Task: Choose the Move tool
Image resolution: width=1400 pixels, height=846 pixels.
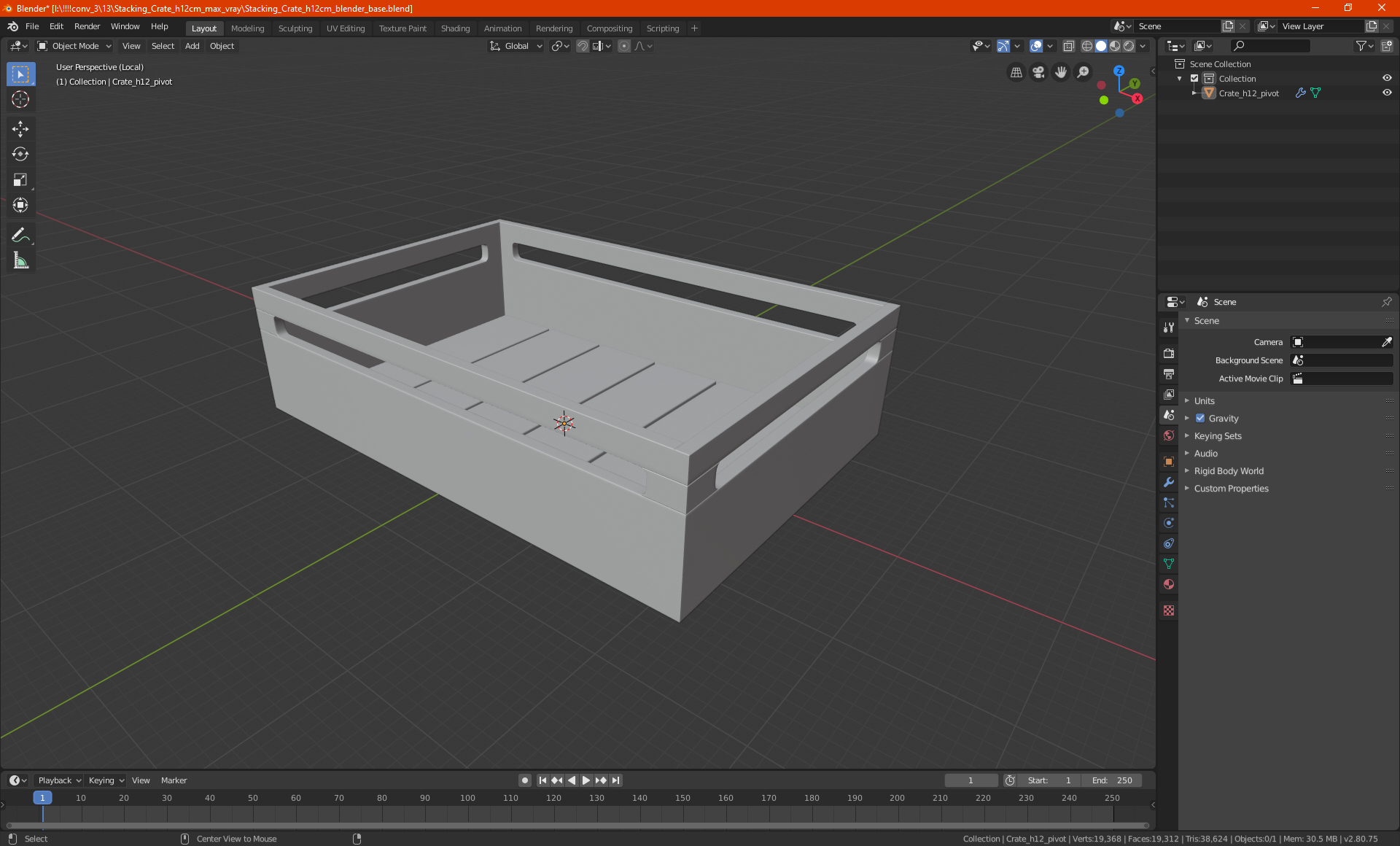Action: [20, 129]
